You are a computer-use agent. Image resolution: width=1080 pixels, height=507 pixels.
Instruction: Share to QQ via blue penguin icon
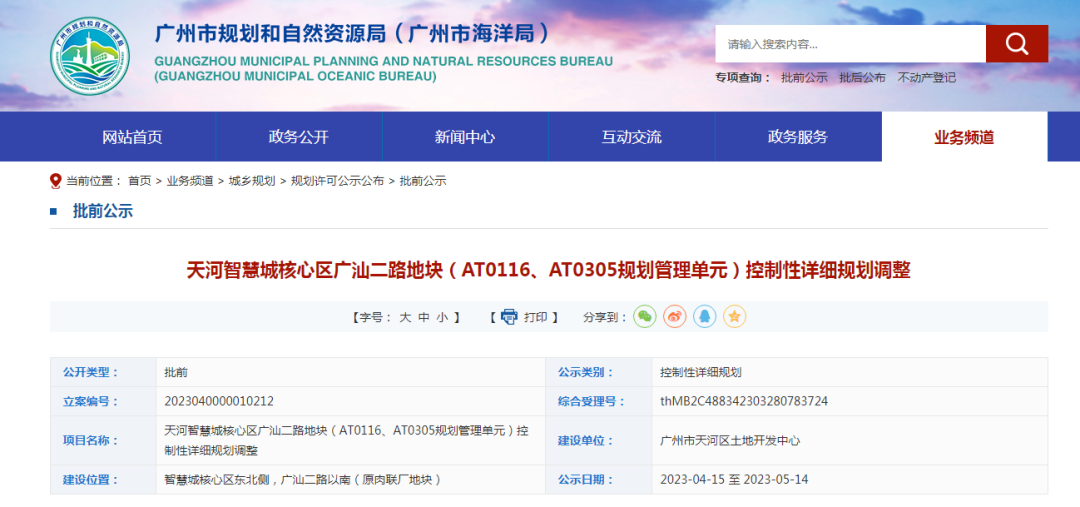tap(705, 316)
